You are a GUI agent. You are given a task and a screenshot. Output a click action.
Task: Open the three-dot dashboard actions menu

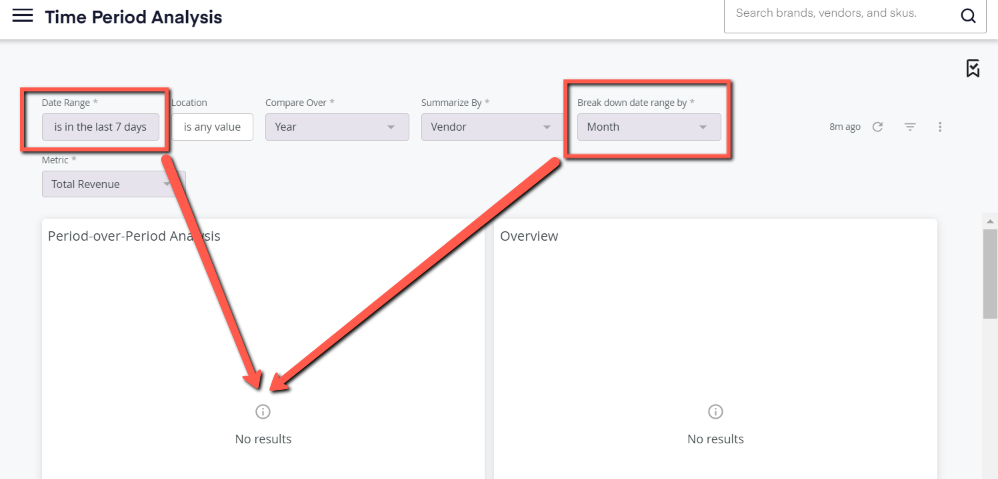pyautogui.click(x=940, y=127)
